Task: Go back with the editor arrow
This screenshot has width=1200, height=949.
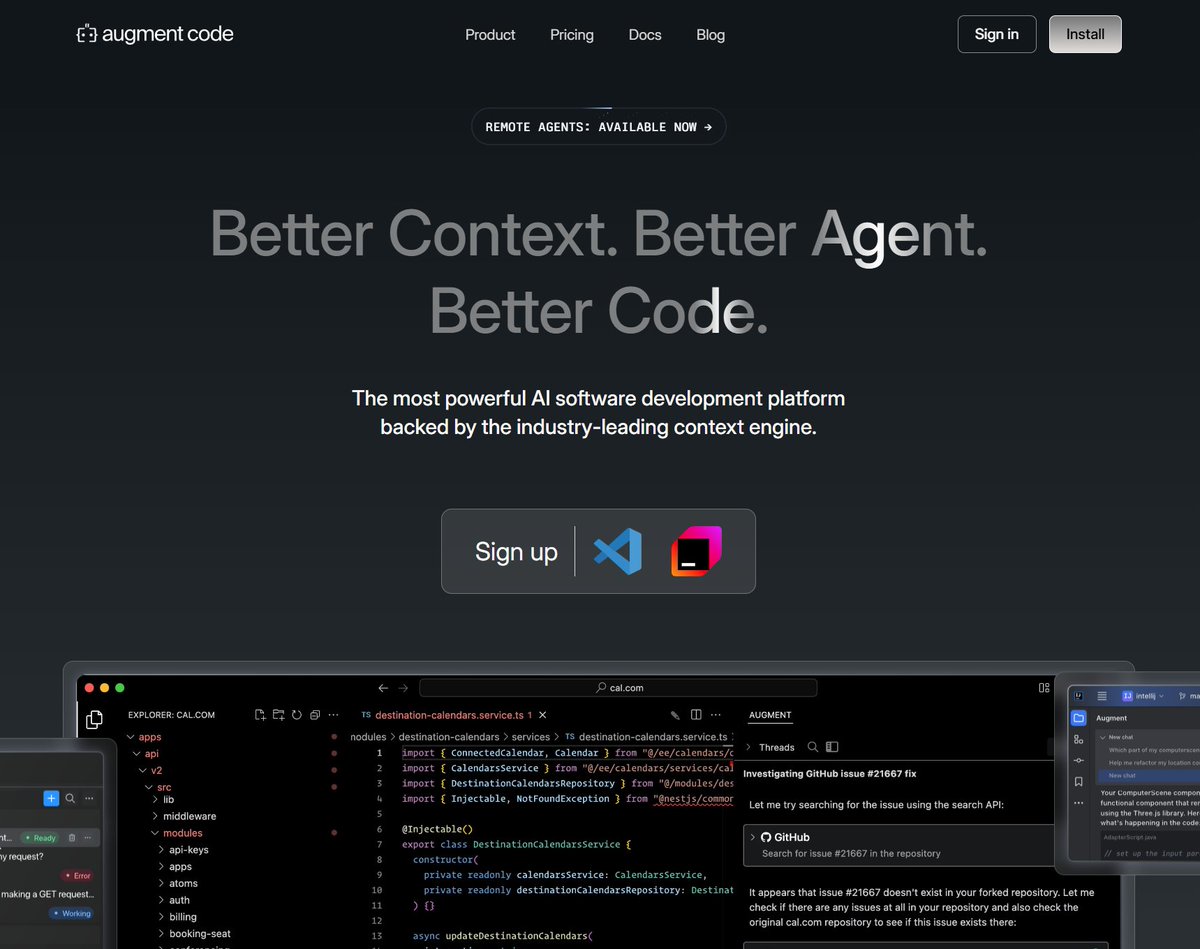Action: 383,688
